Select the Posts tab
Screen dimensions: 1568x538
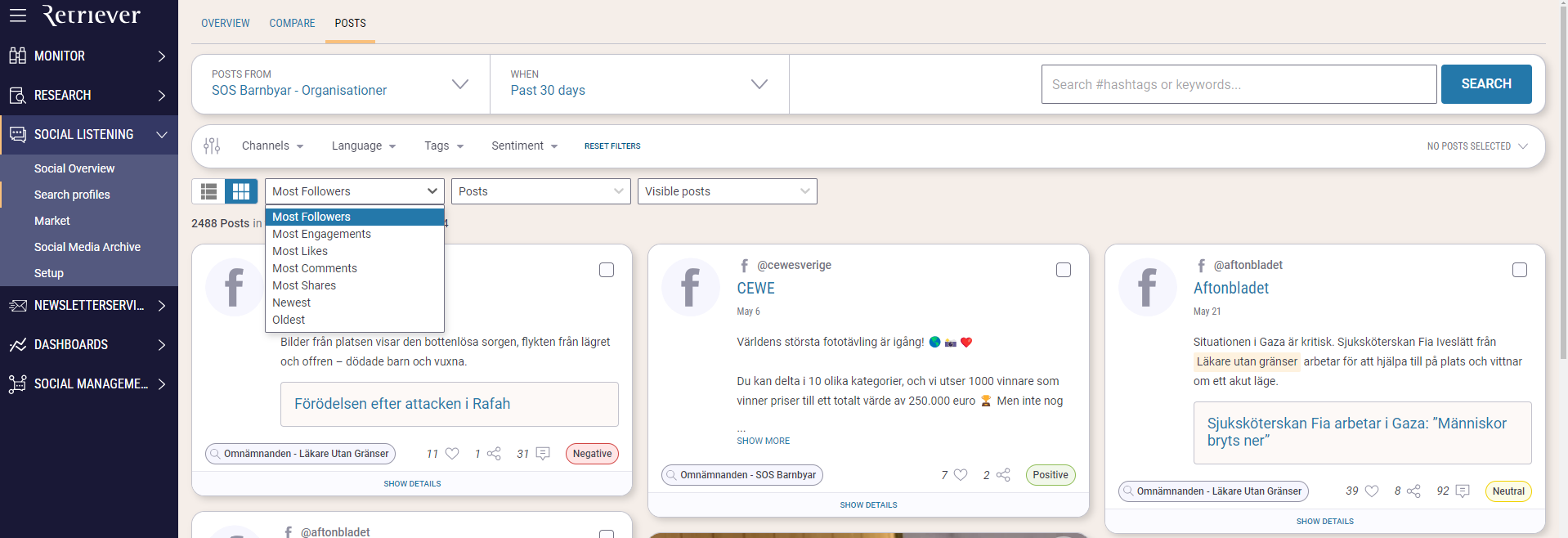(350, 23)
